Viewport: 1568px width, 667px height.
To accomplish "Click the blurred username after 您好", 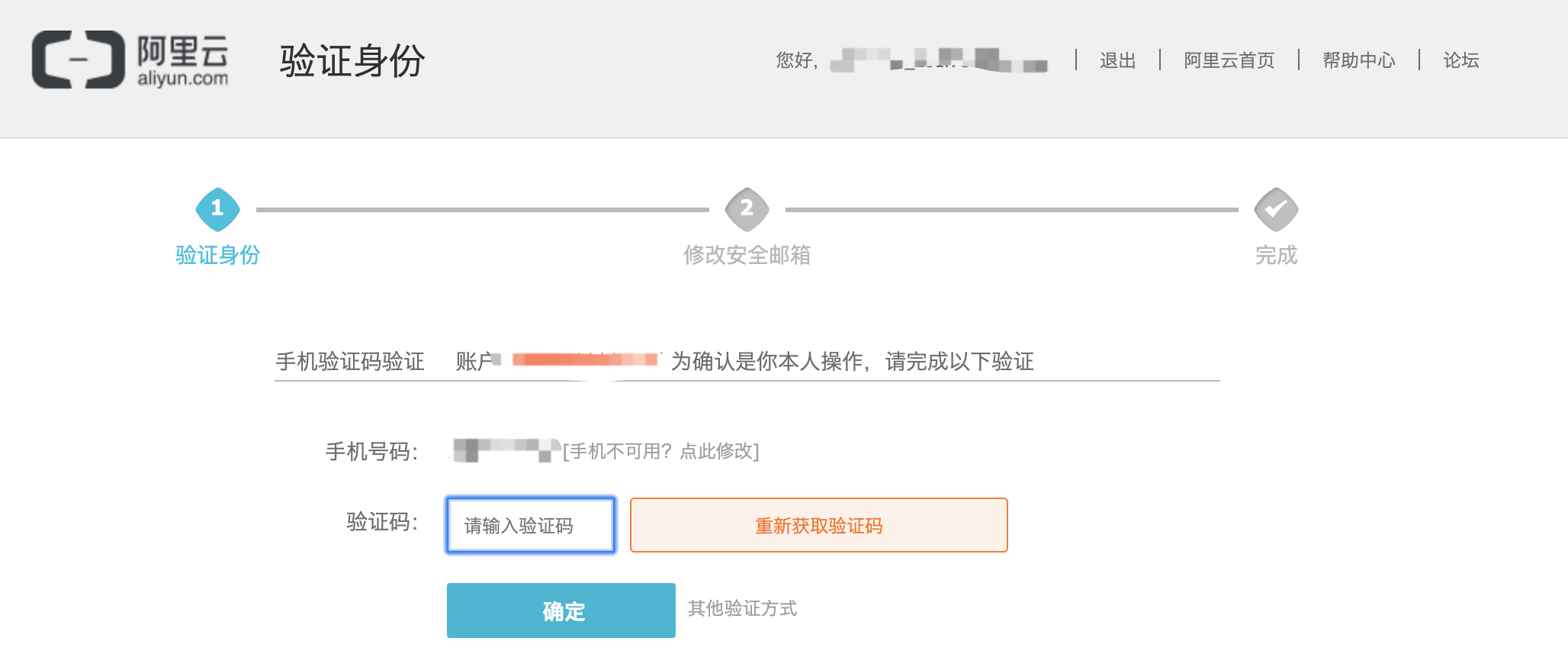I will [938, 60].
